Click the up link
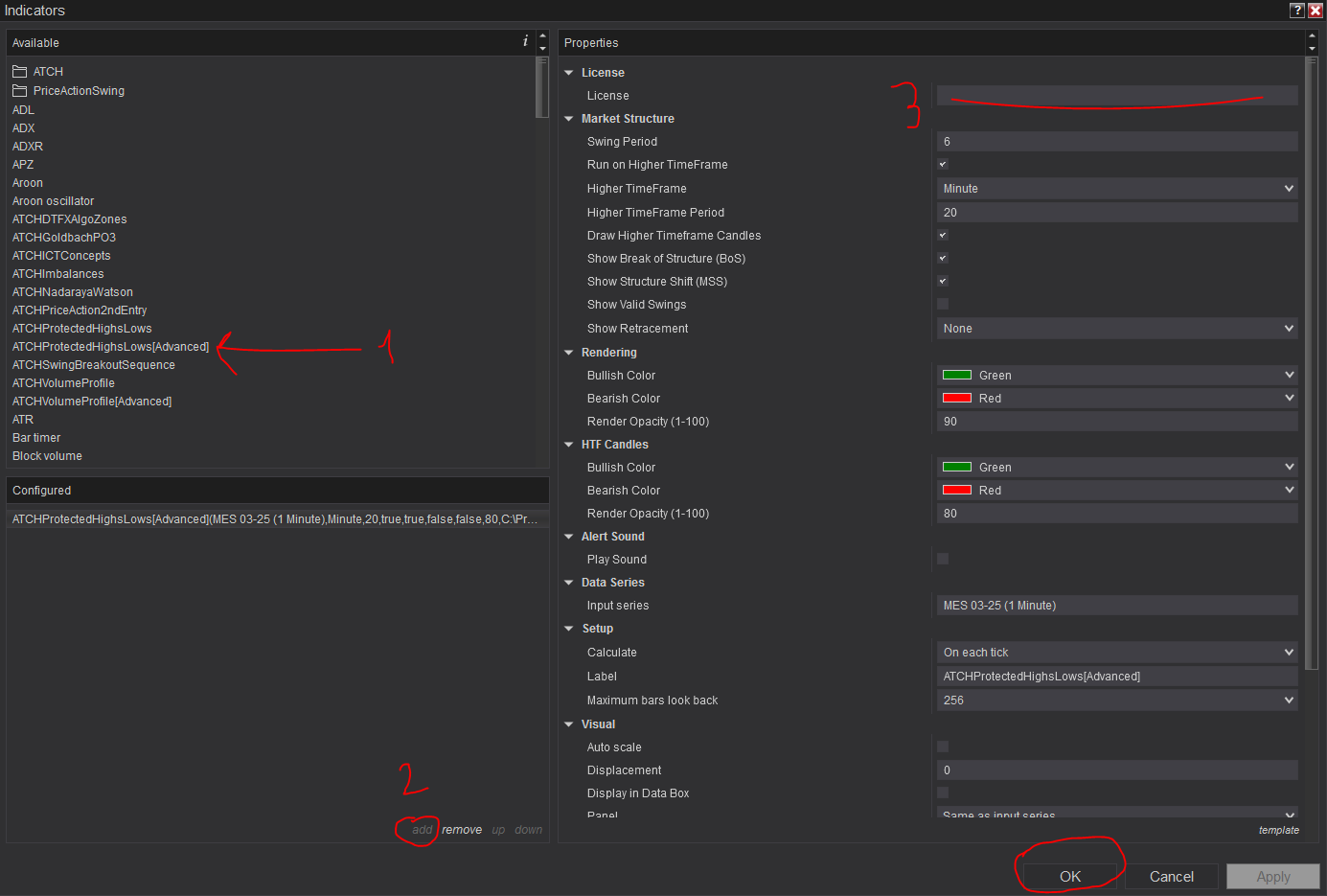 498,830
